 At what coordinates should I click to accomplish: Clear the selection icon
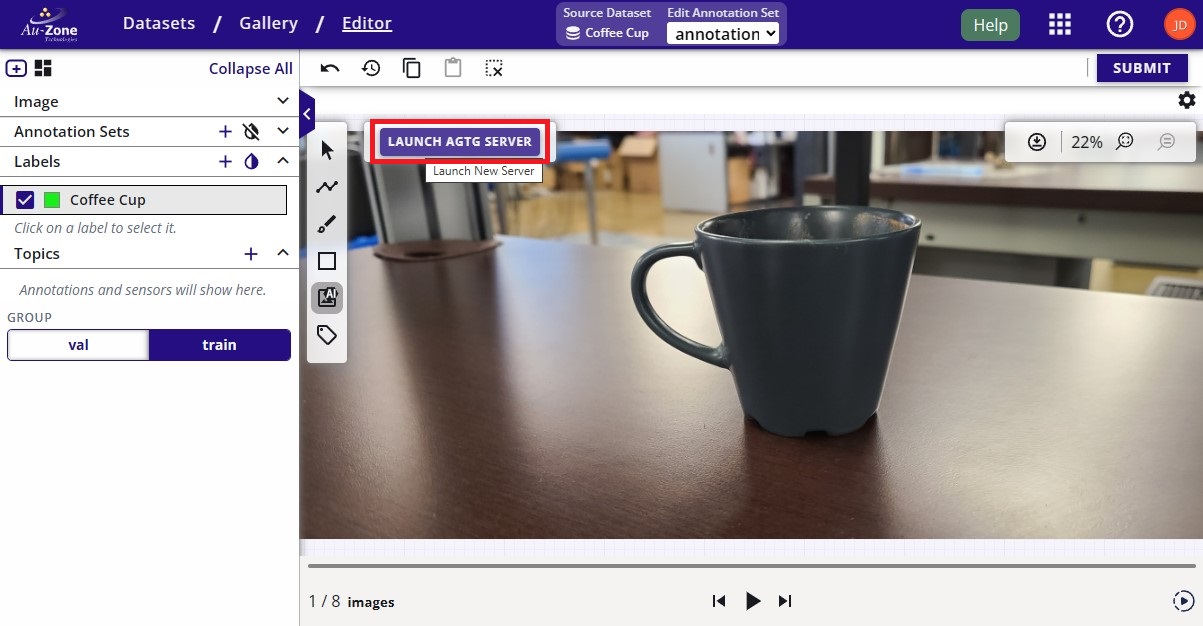[494, 68]
